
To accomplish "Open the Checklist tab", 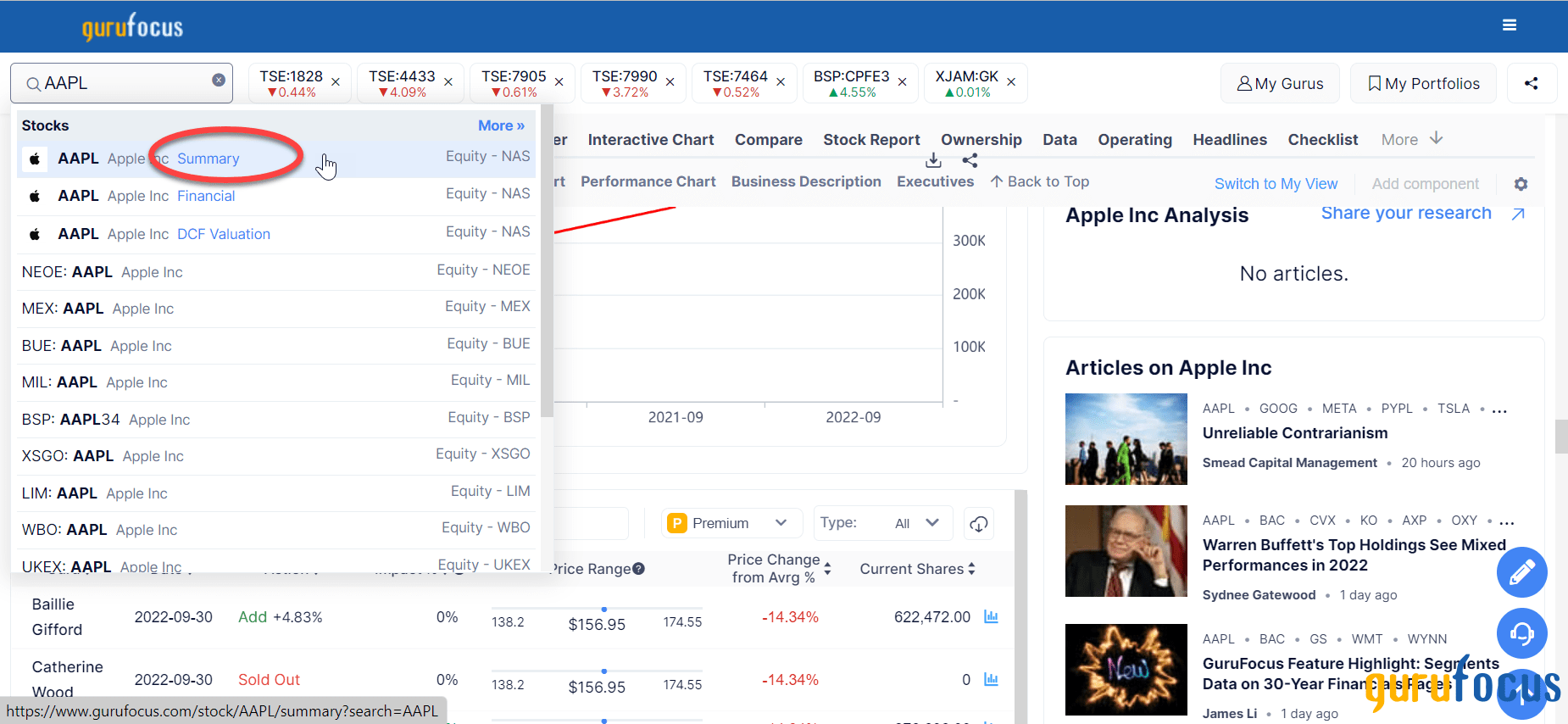I will pyautogui.click(x=1323, y=140).
